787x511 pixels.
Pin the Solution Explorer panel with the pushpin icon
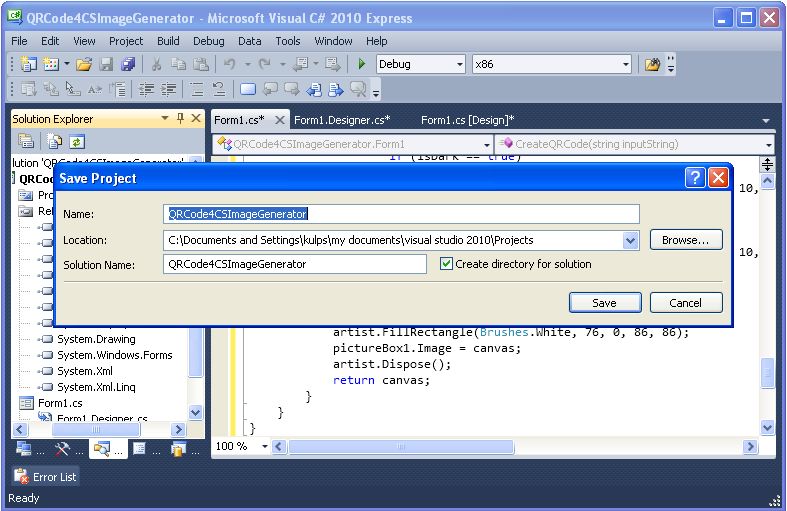181,118
